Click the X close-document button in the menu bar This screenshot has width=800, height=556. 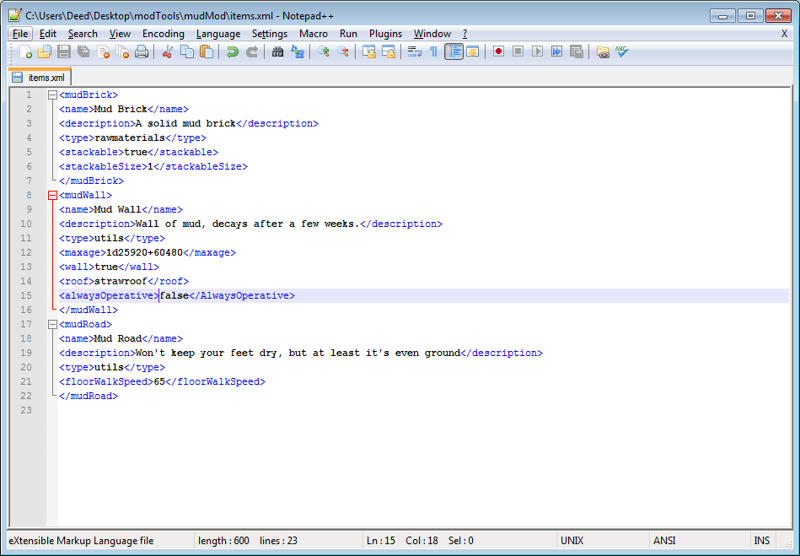point(784,34)
